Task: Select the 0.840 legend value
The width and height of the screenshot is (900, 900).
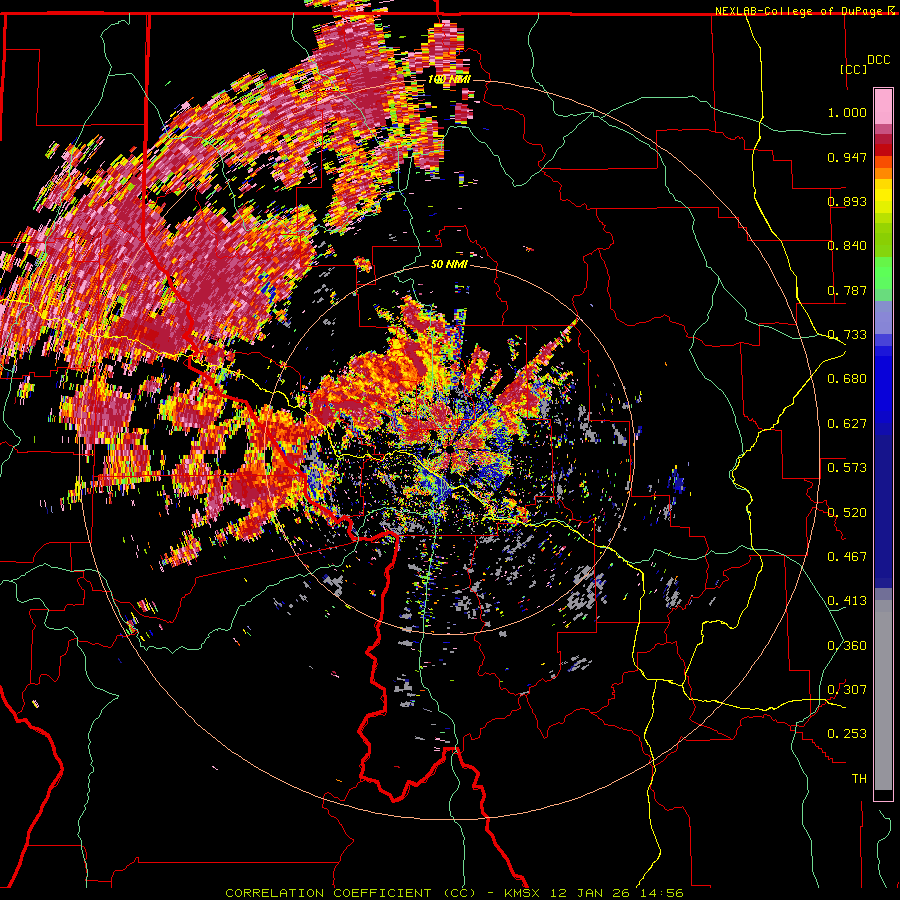Action: 847,246
